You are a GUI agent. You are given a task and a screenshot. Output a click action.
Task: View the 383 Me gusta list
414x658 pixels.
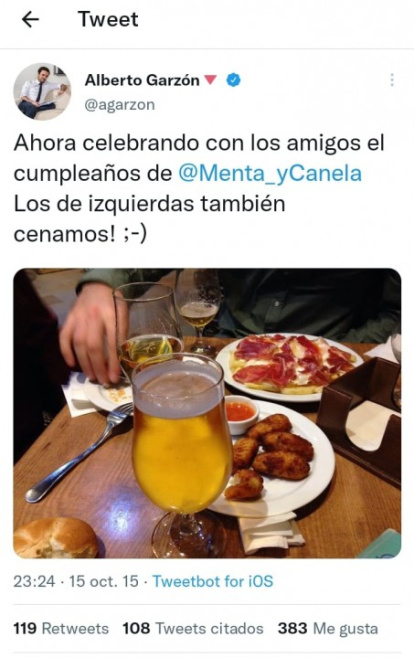[328, 629]
